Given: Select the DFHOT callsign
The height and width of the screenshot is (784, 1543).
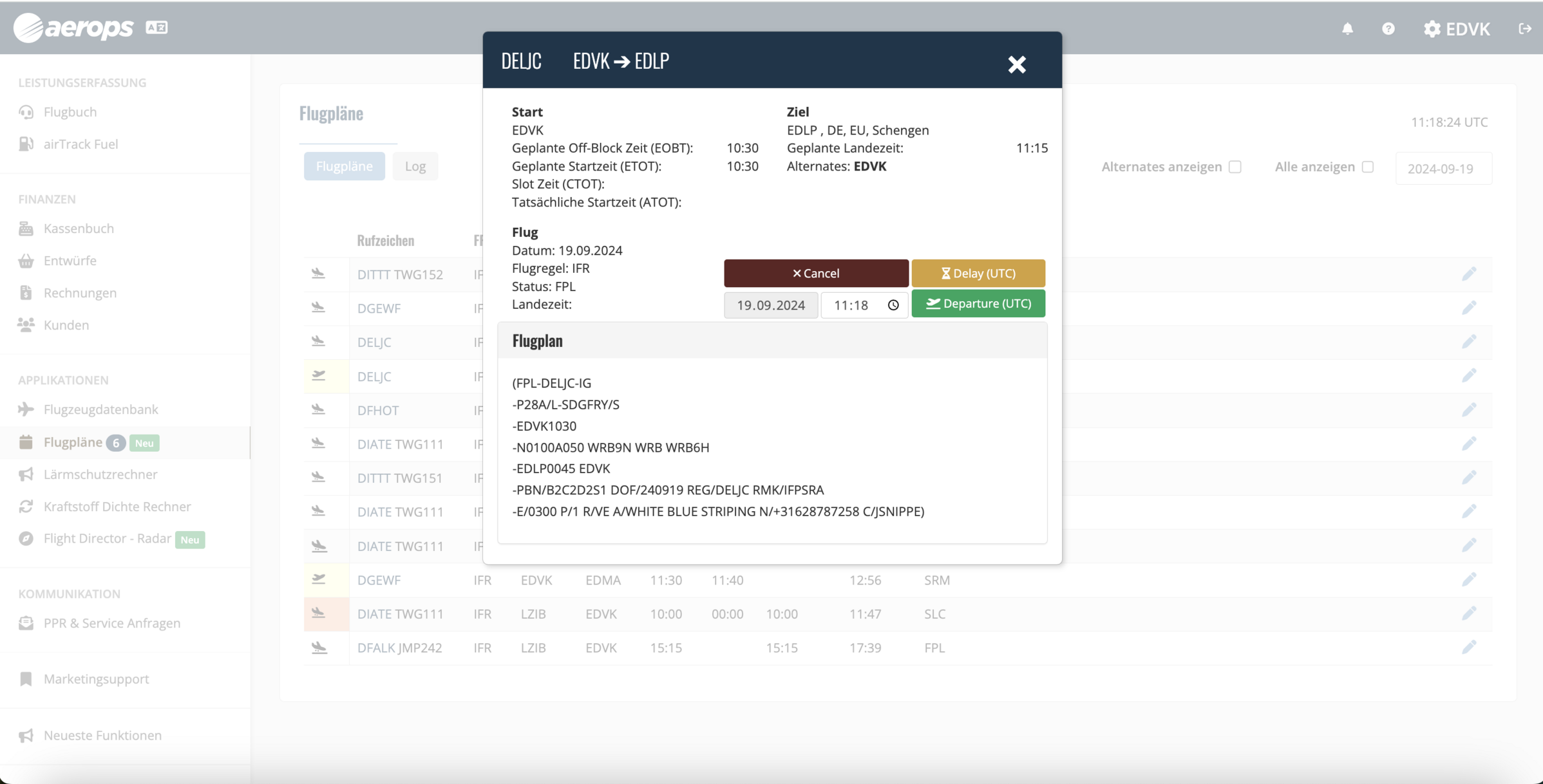Looking at the screenshot, I should [378, 411].
